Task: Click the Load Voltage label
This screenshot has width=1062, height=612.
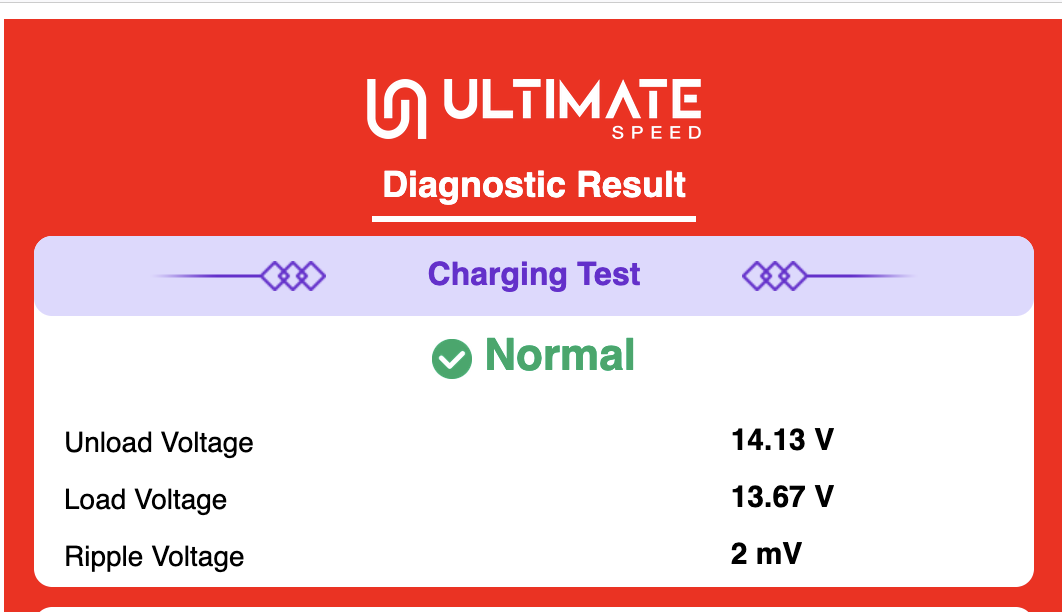Action: [146, 500]
